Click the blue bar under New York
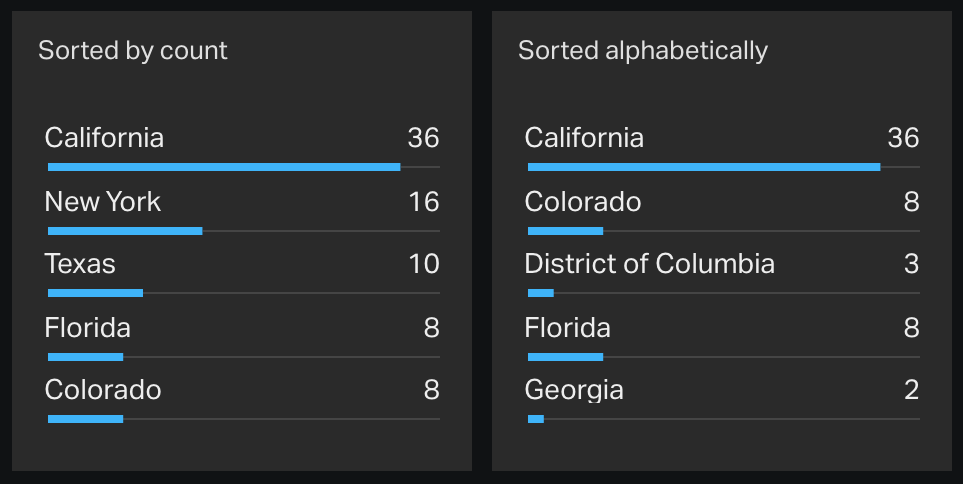Viewport: 963px width, 484px height. click(125, 231)
